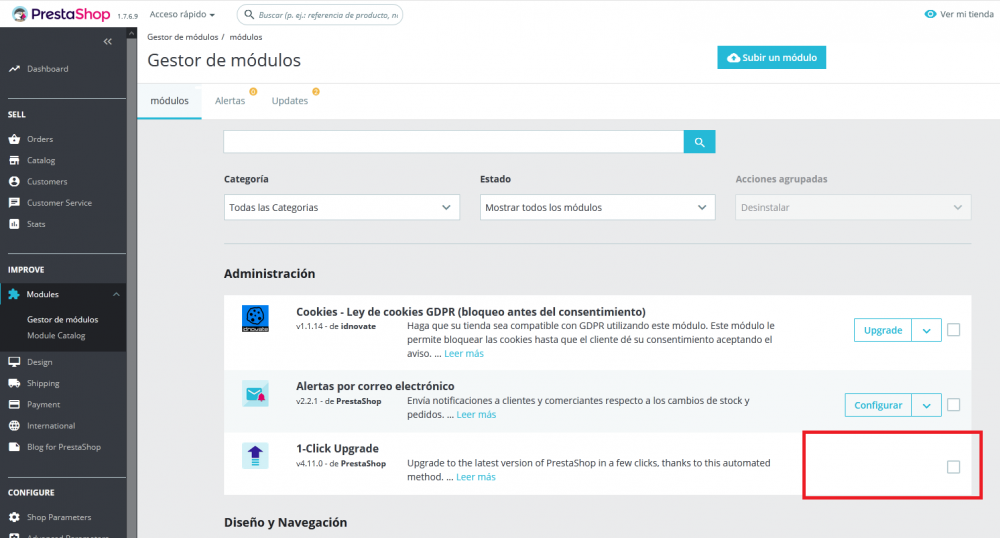Click Configurar for Alertas por correo electrónico
Screen dimensions: 1000x538
878,405
